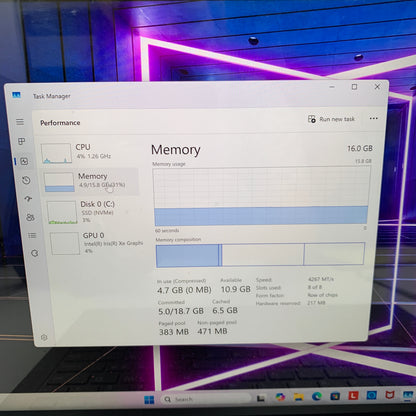Open the Users page icon

tap(30, 217)
